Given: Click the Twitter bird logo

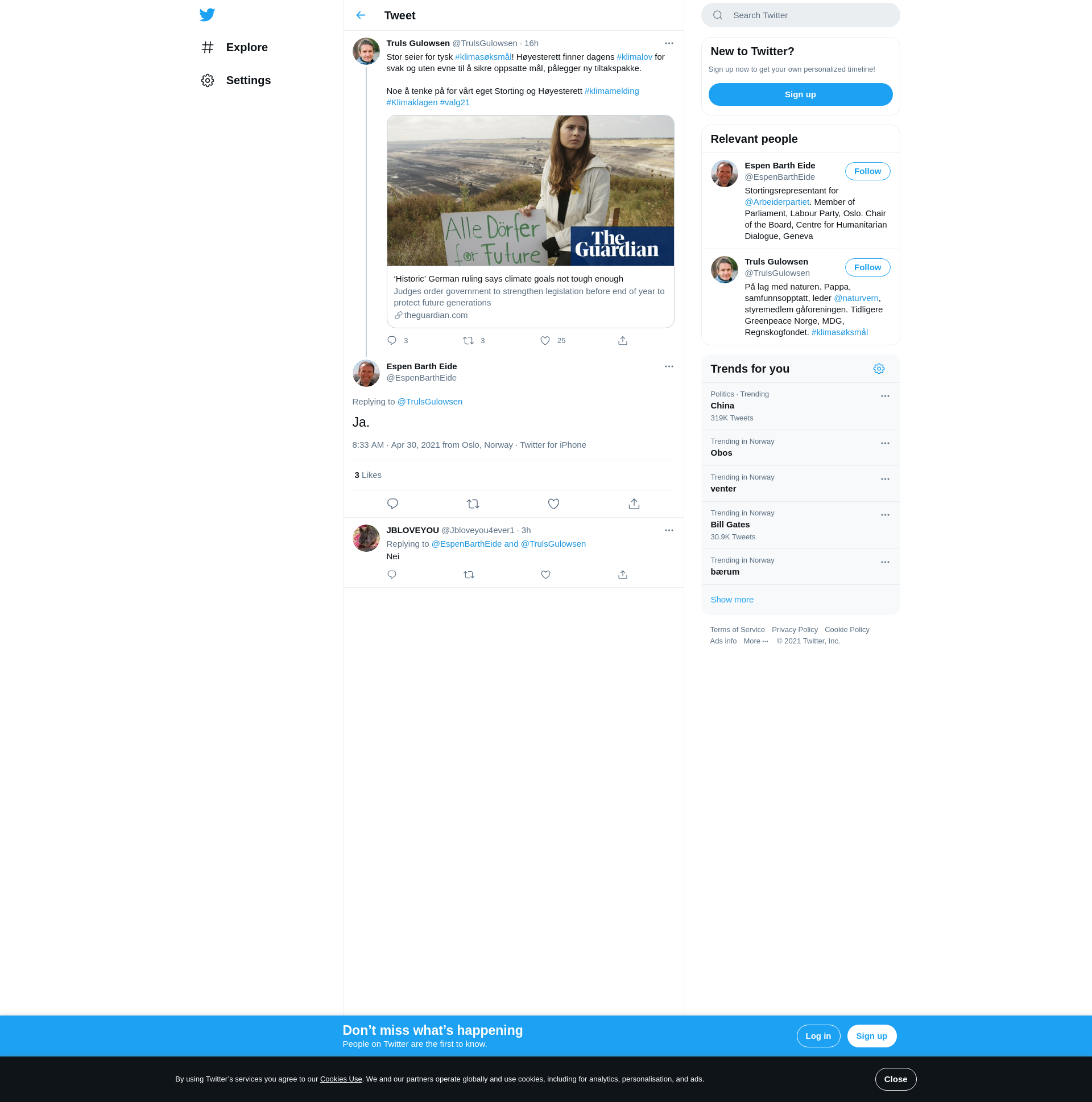Looking at the screenshot, I should pyautogui.click(x=207, y=15).
